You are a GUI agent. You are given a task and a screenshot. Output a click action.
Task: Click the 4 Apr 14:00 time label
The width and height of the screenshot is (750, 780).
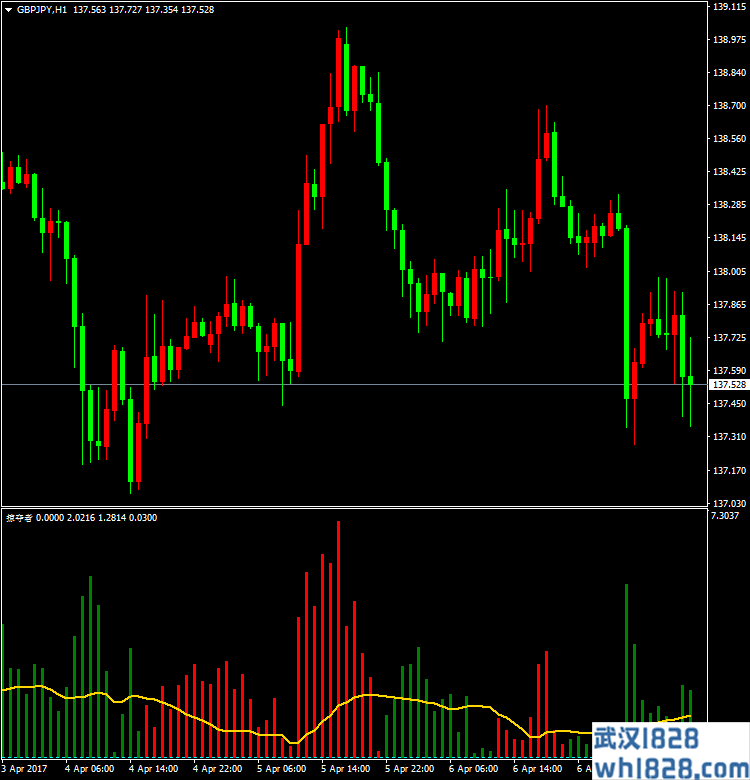point(154,769)
